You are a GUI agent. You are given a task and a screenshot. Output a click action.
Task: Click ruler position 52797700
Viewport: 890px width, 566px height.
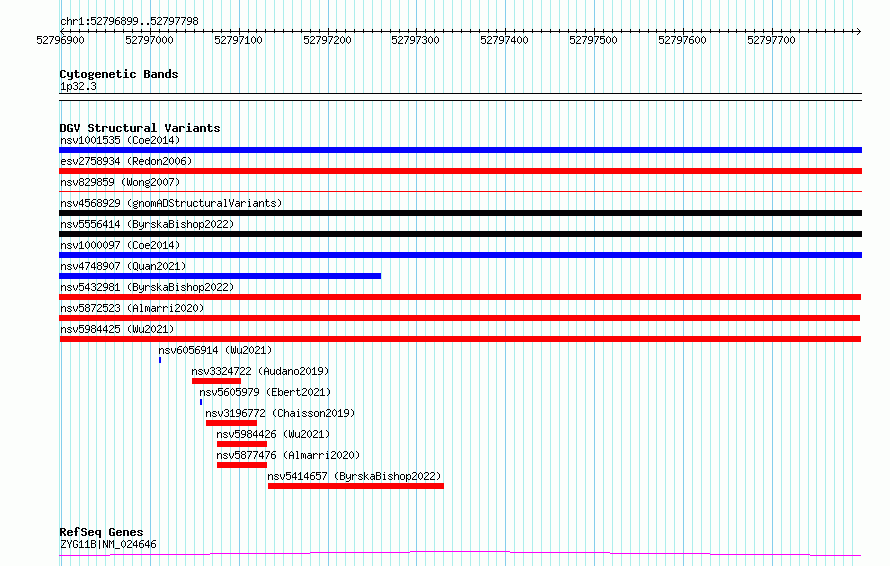tap(771, 40)
